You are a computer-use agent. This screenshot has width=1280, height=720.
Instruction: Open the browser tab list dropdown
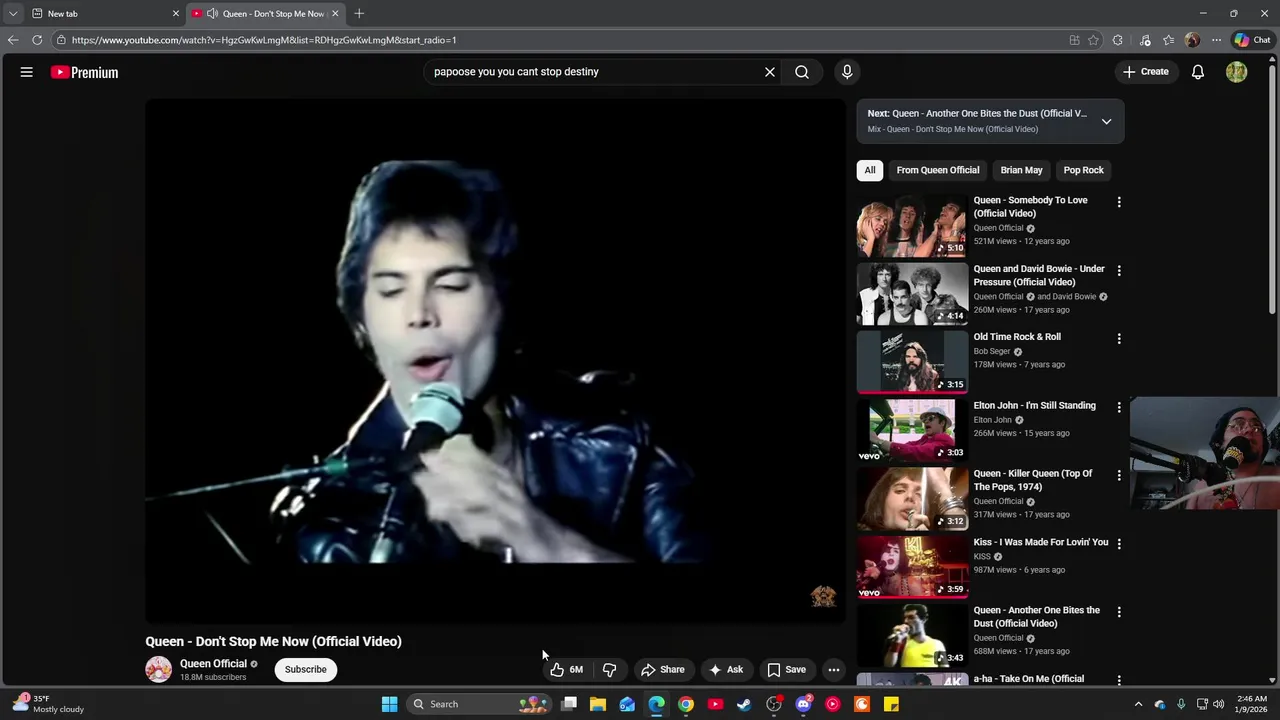(12, 14)
